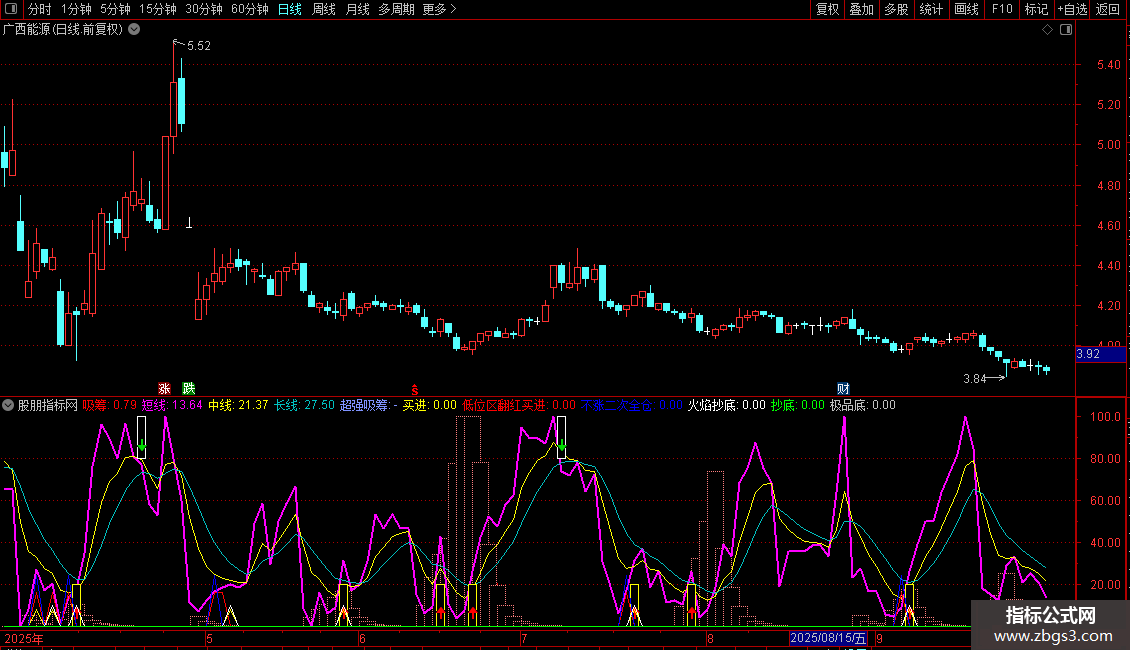
Task: Click the 100.0 indicator axis label
Action: click(x=1105, y=417)
